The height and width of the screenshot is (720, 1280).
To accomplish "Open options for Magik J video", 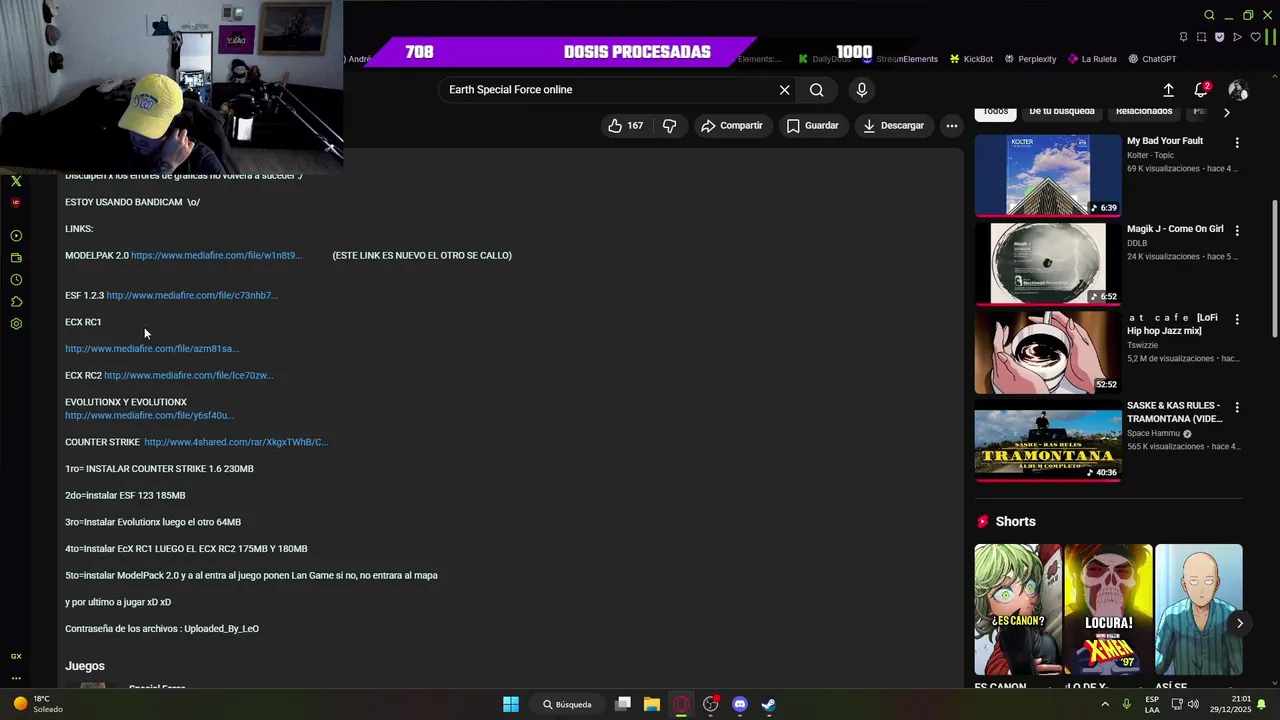I will pos(1237,231).
